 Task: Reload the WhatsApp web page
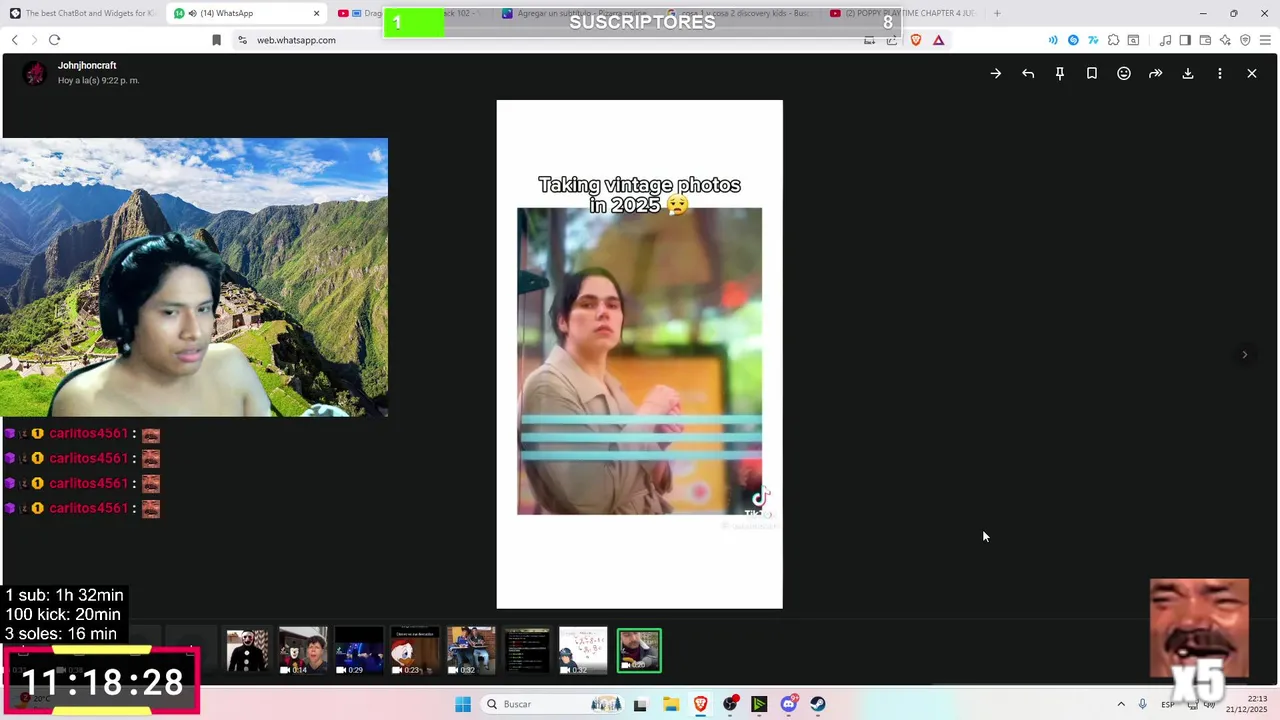(54, 40)
